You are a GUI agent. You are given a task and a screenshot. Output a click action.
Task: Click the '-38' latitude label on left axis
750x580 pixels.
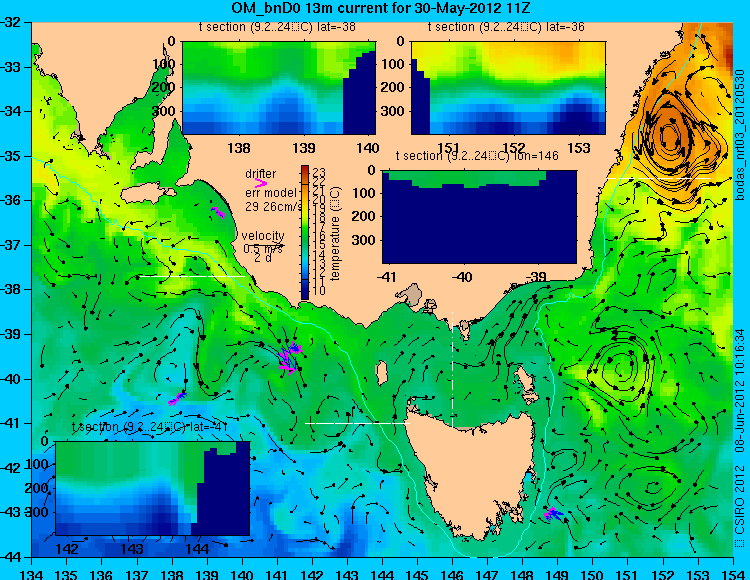click(x=10, y=289)
